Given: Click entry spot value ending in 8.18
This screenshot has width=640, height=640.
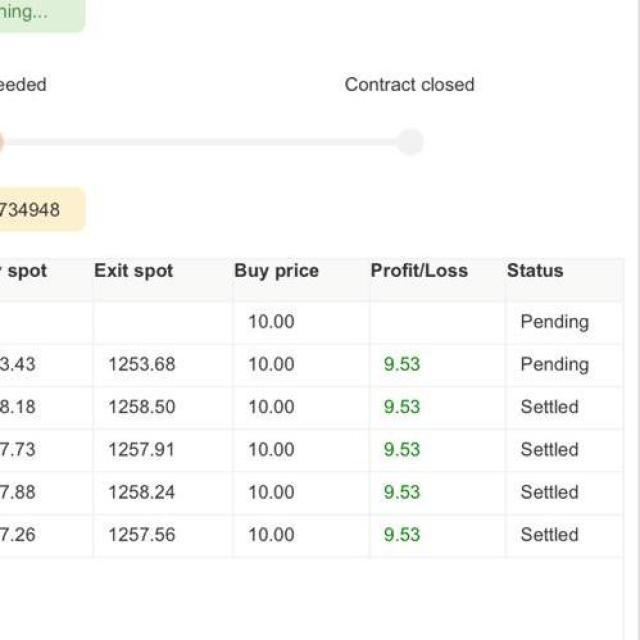Looking at the screenshot, I should 18,407.
